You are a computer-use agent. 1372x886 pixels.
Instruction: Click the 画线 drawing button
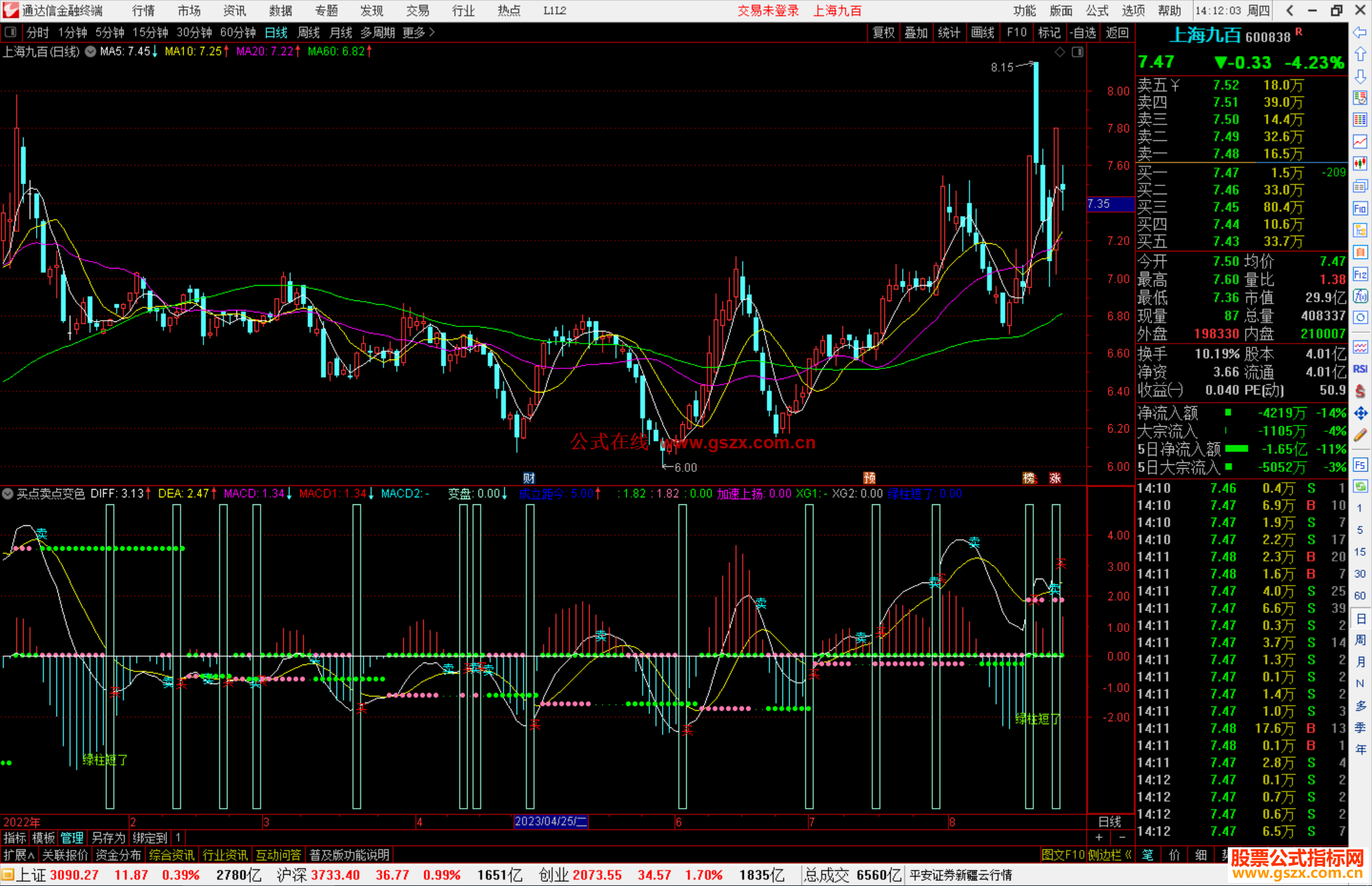pyautogui.click(x=983, y=32)
